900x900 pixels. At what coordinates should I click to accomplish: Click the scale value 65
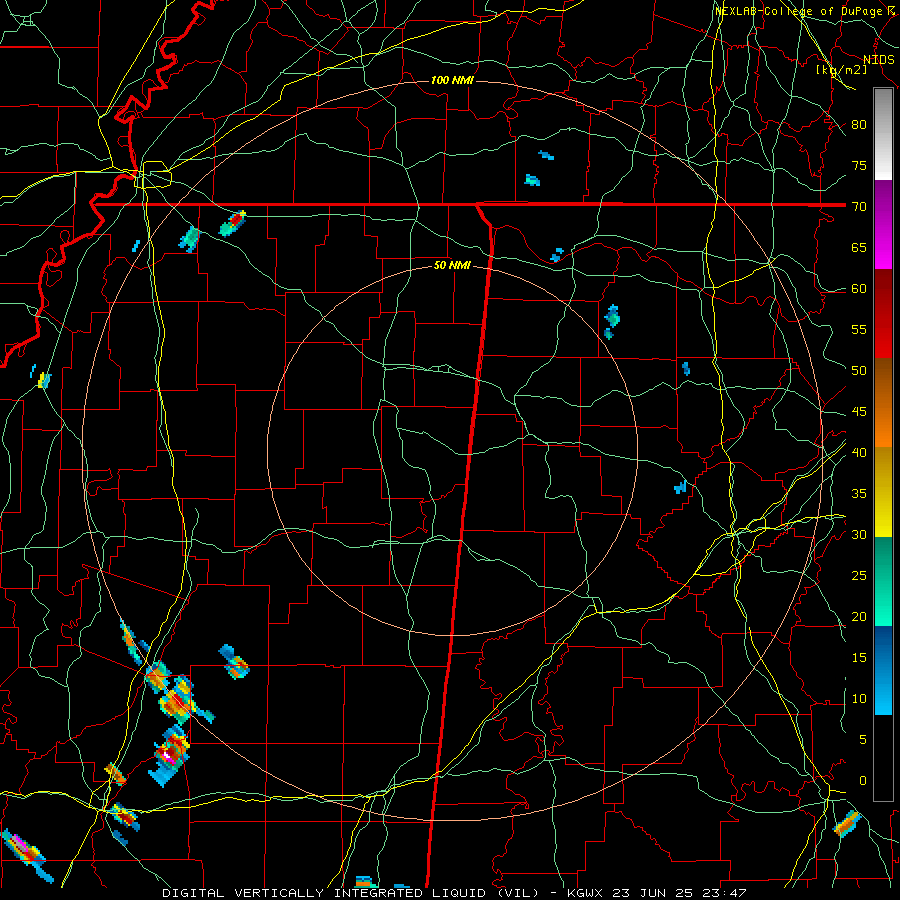click(859, 247)
